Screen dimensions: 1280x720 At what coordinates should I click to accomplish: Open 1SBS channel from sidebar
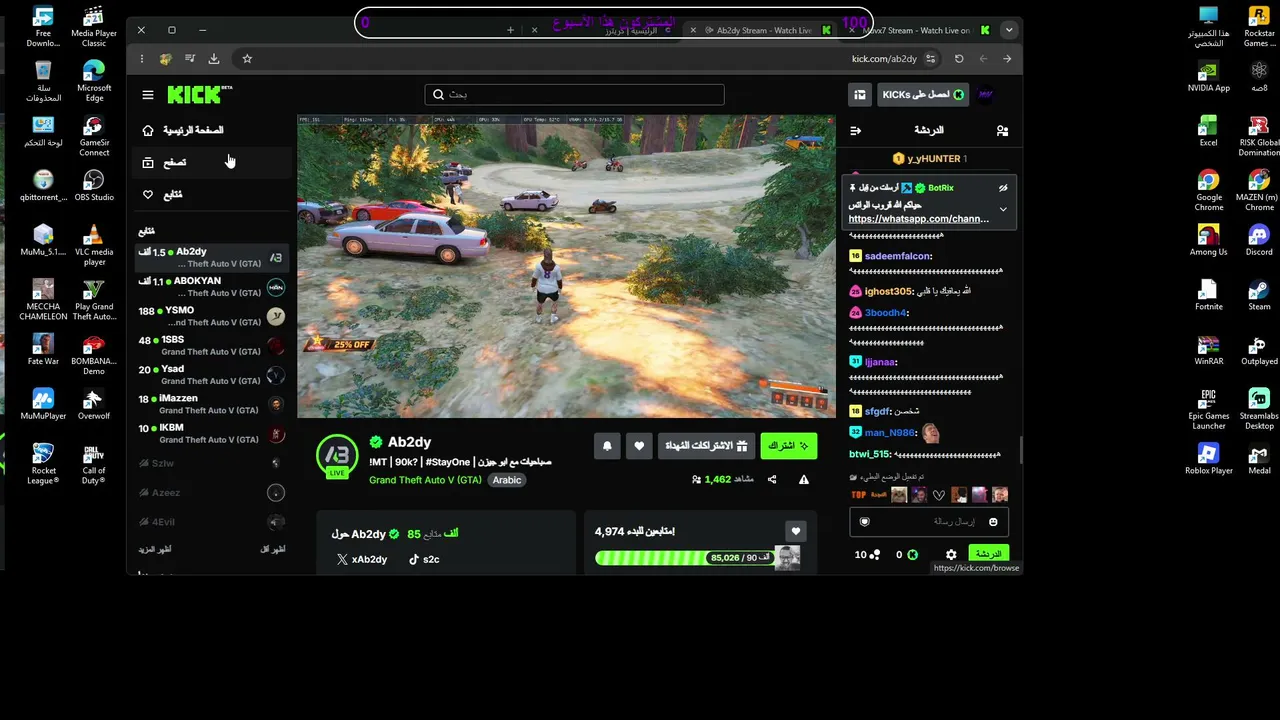tap(211, 345)
